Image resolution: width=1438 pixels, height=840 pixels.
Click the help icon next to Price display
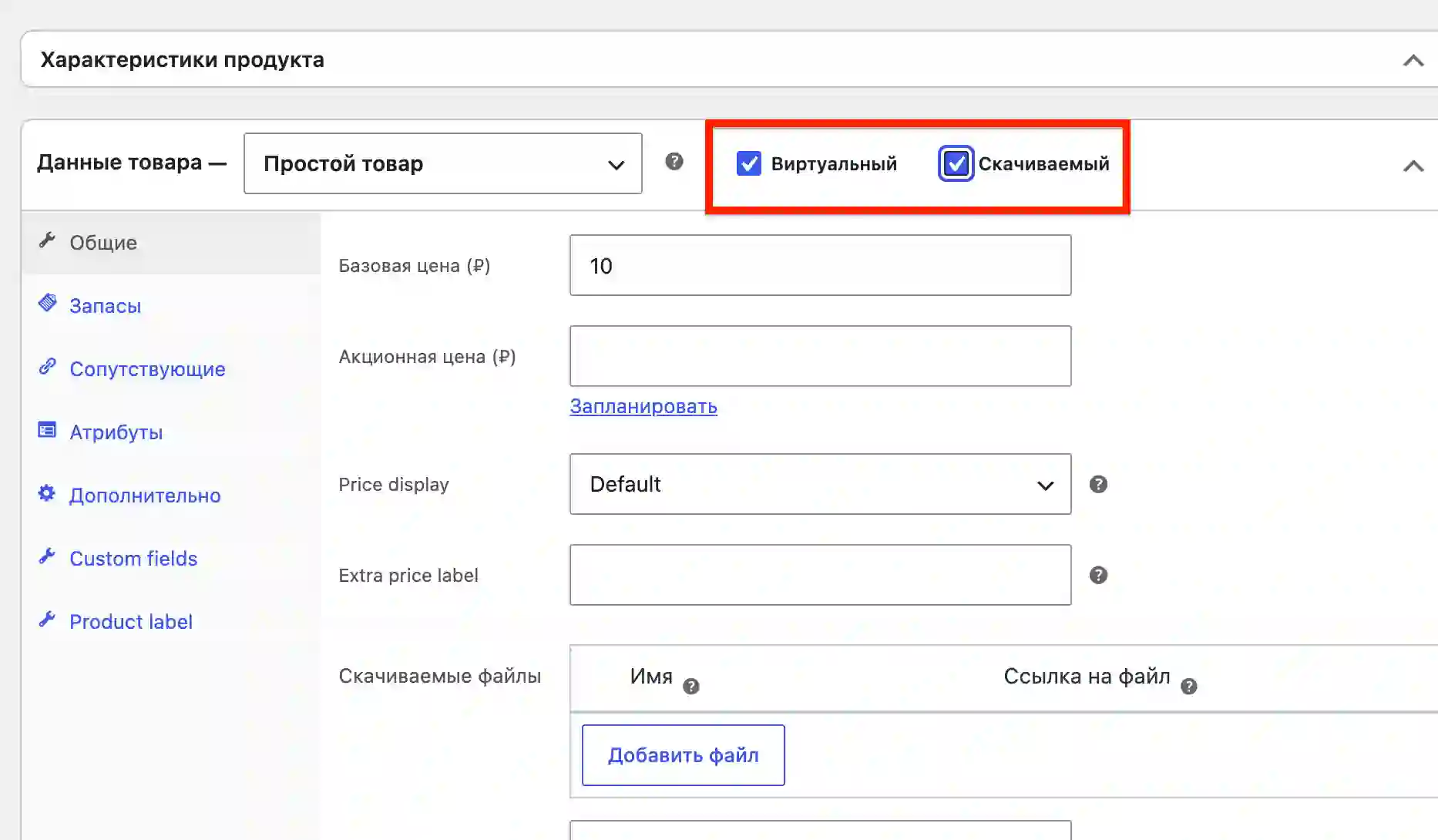tap(1098, 485)
